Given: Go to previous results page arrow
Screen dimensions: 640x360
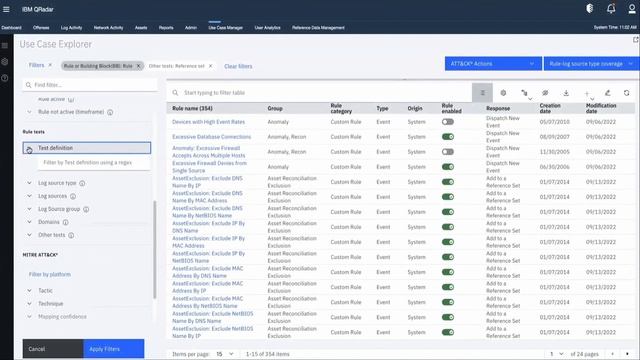Looking at the screenshot, I should 612,354.
